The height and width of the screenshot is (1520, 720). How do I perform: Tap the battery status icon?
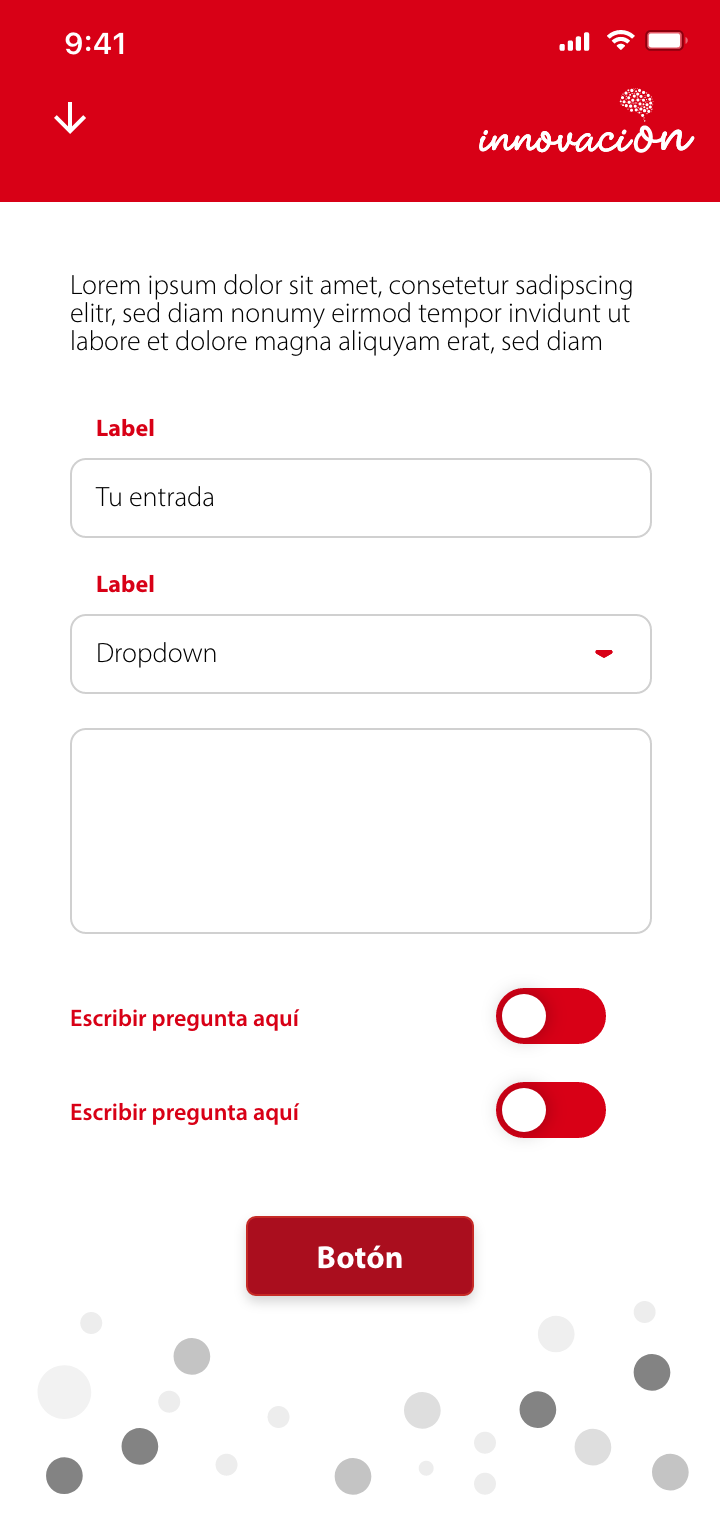(666, 41)
